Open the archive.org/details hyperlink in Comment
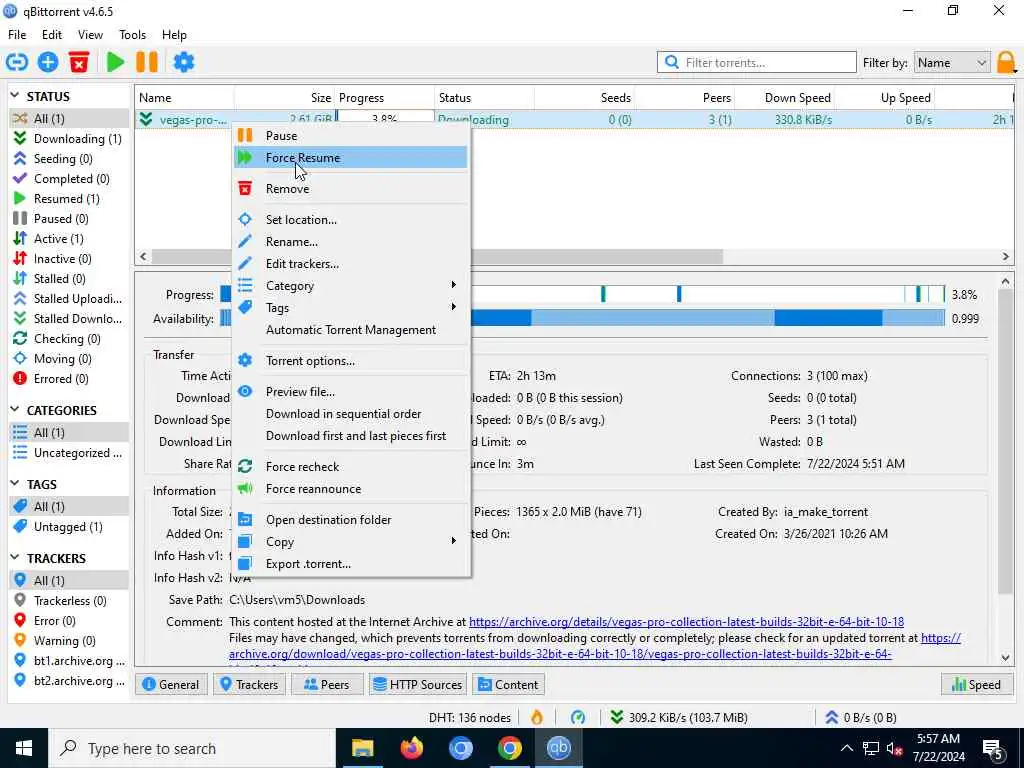Screen dimensions: 1024x768 [x=686, y=622]
